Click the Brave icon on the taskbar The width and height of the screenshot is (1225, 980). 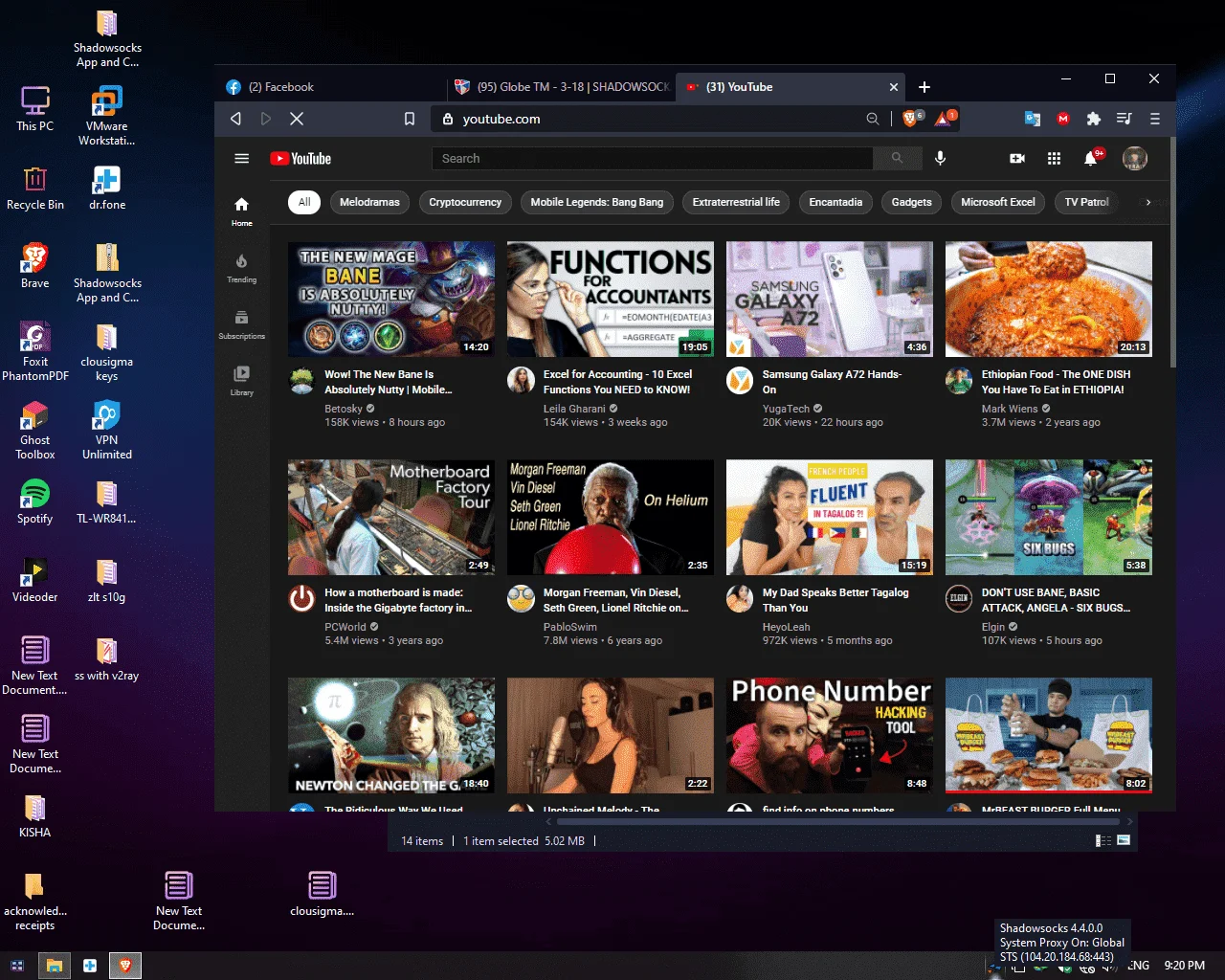(125, 966)
